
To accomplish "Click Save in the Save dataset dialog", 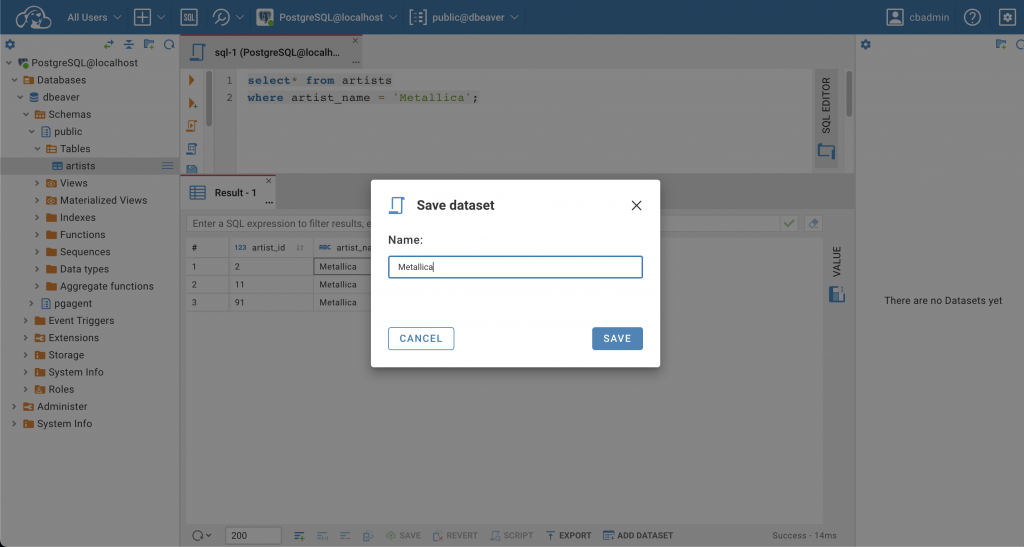I will point(617,338).
